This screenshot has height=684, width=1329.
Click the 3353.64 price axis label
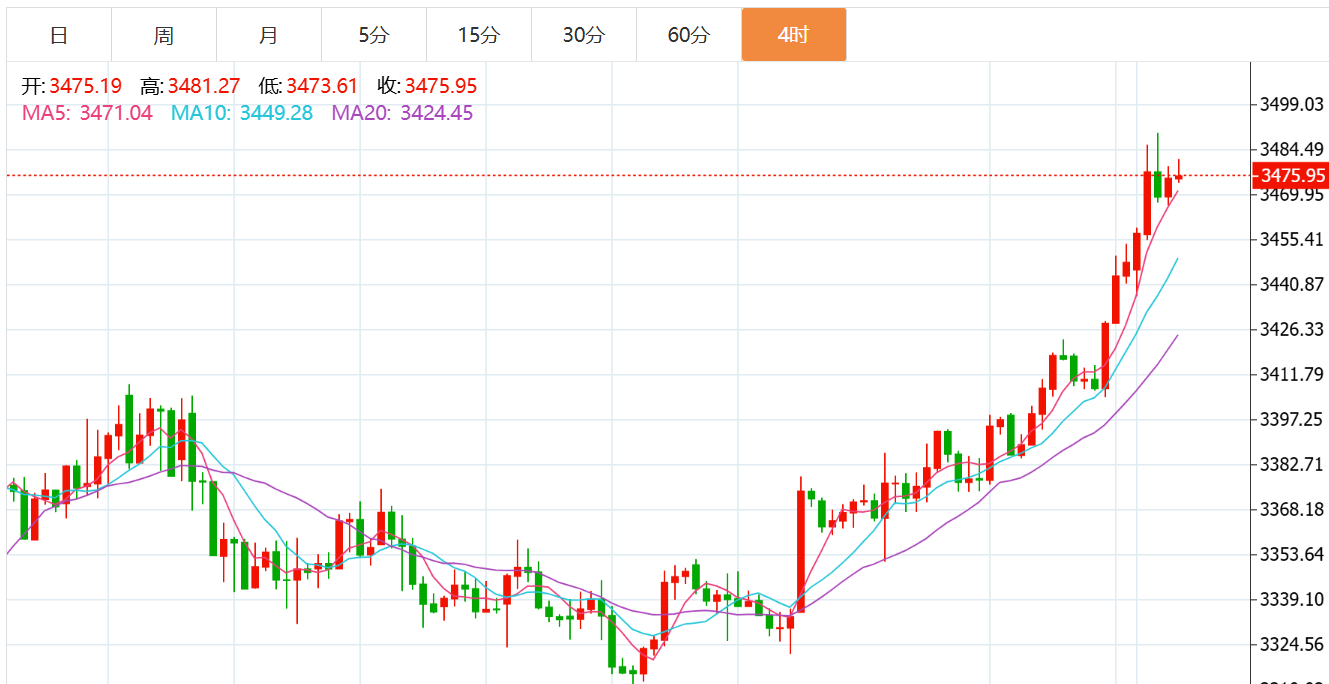(1292, 554)
